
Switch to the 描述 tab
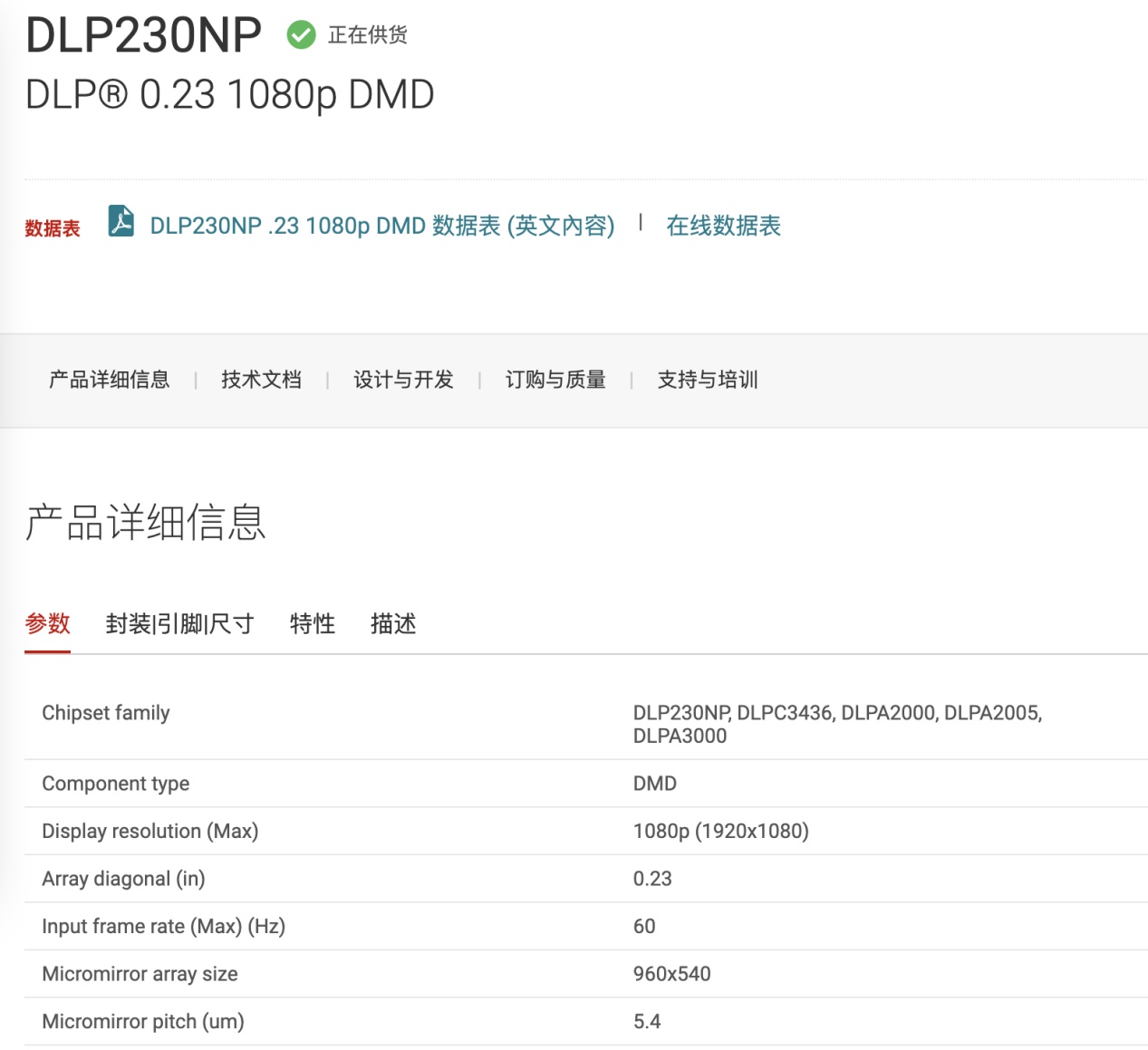tap(392, 623)
